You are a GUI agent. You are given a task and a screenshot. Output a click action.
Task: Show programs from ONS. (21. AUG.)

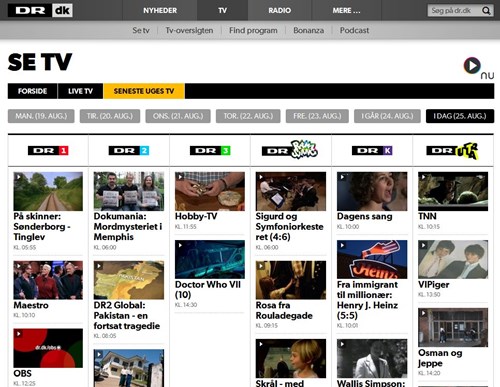(x=178, y=116)
